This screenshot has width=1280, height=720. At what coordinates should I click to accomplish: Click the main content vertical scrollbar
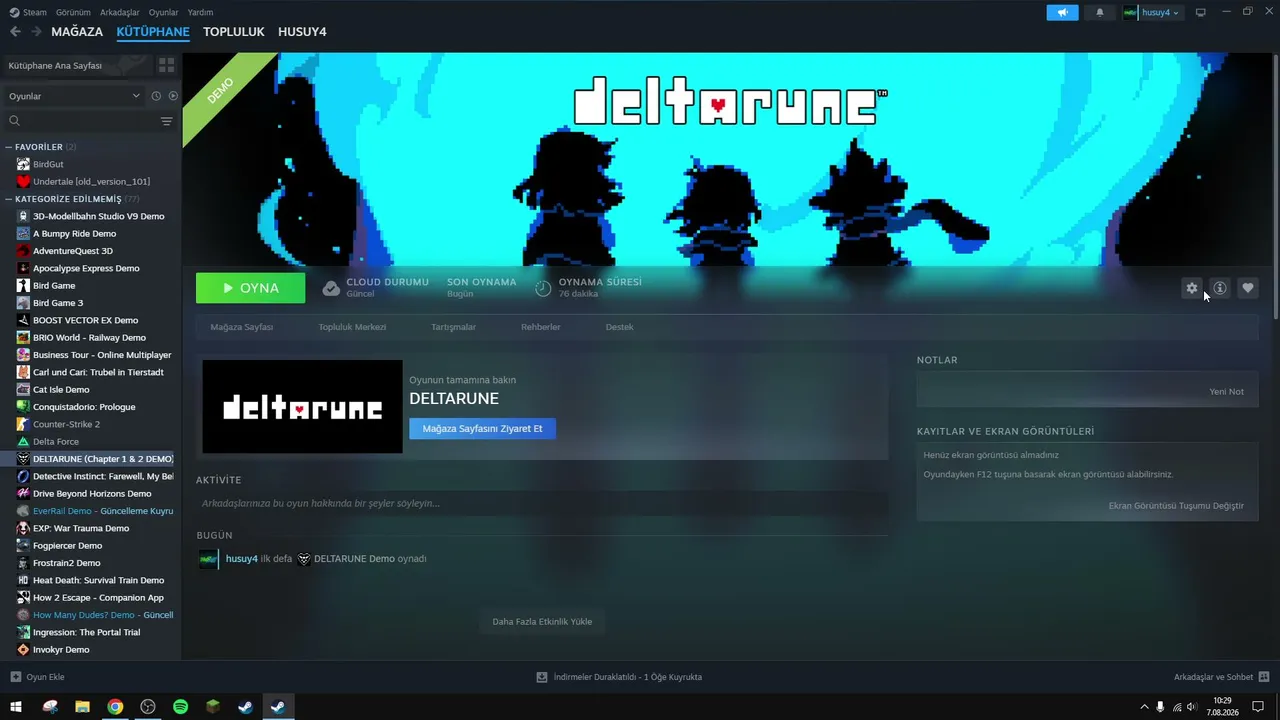(1275, 185)
